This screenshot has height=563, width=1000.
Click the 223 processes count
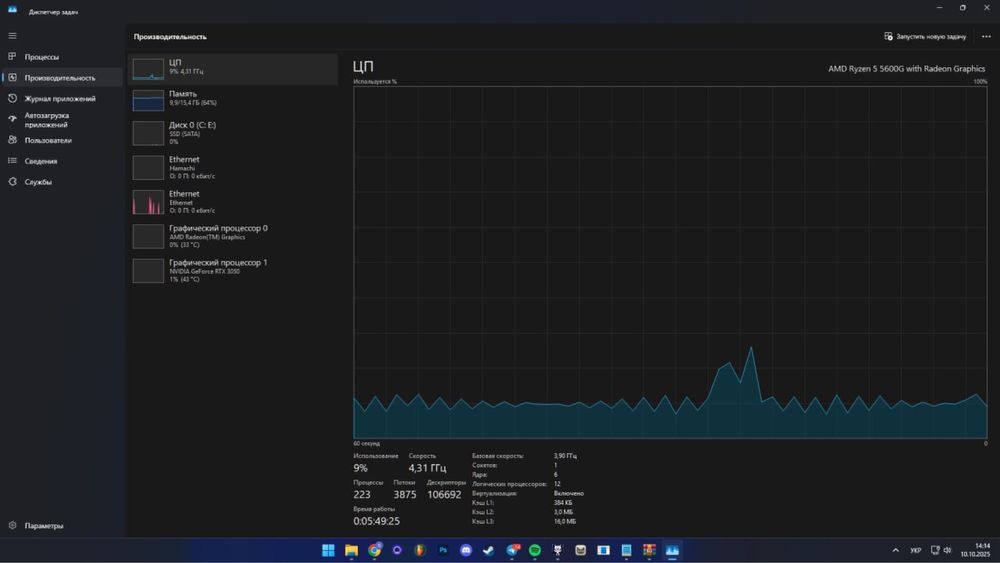[362, 495]
